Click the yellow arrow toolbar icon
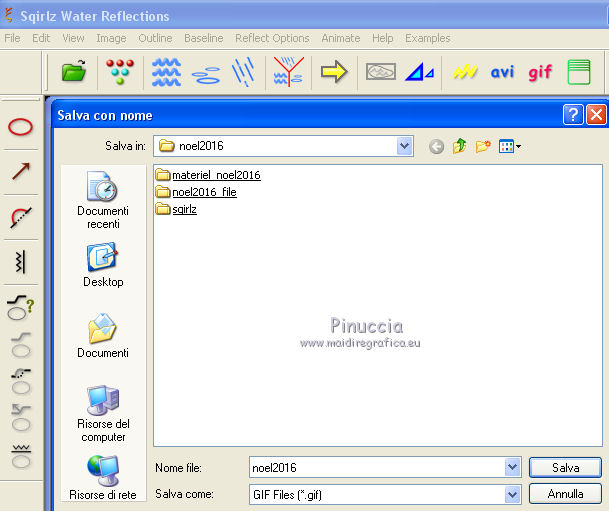609x511 pixels. point(334,71)
